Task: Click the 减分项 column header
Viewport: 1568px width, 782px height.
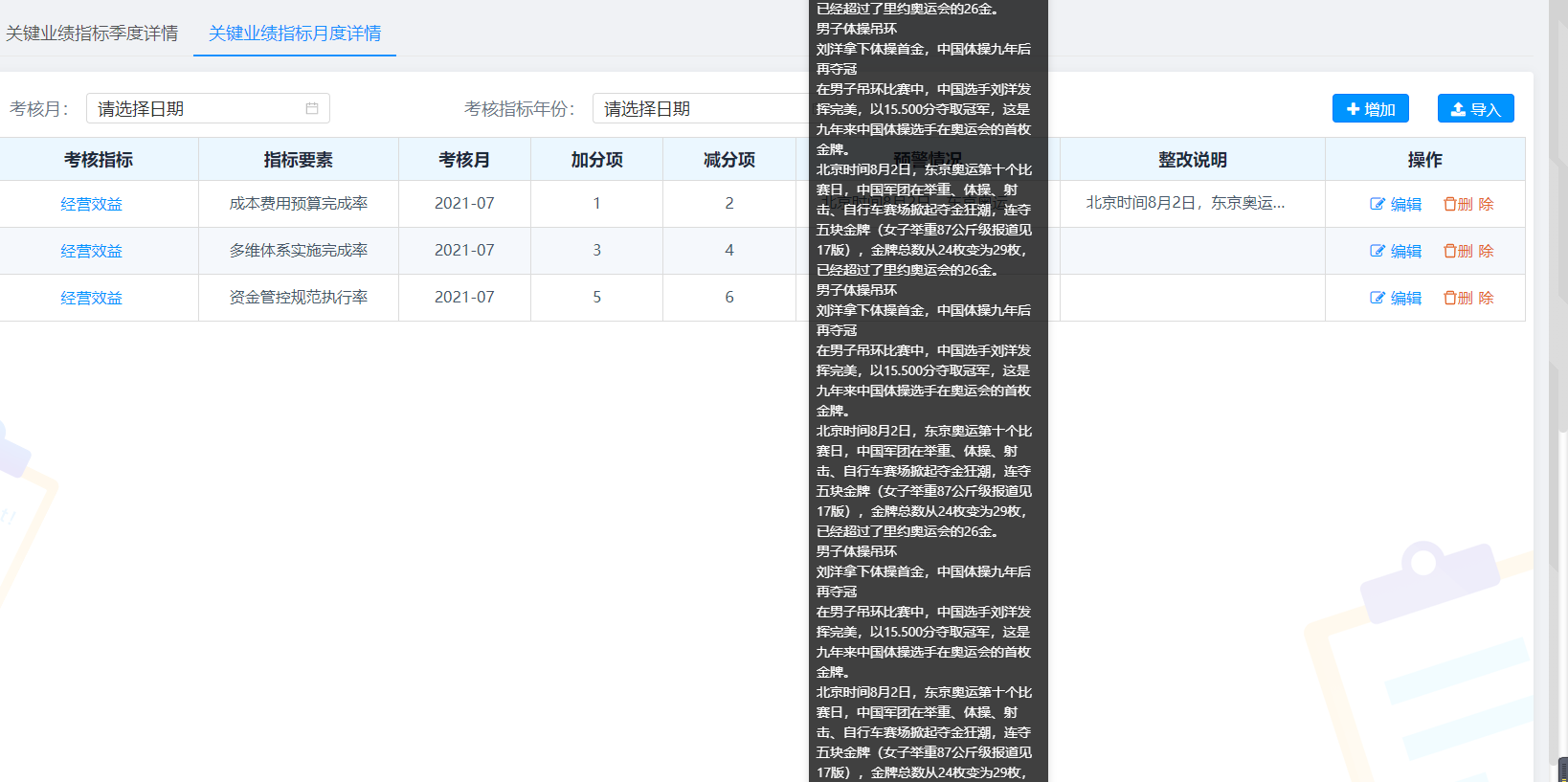Action: 729,160
